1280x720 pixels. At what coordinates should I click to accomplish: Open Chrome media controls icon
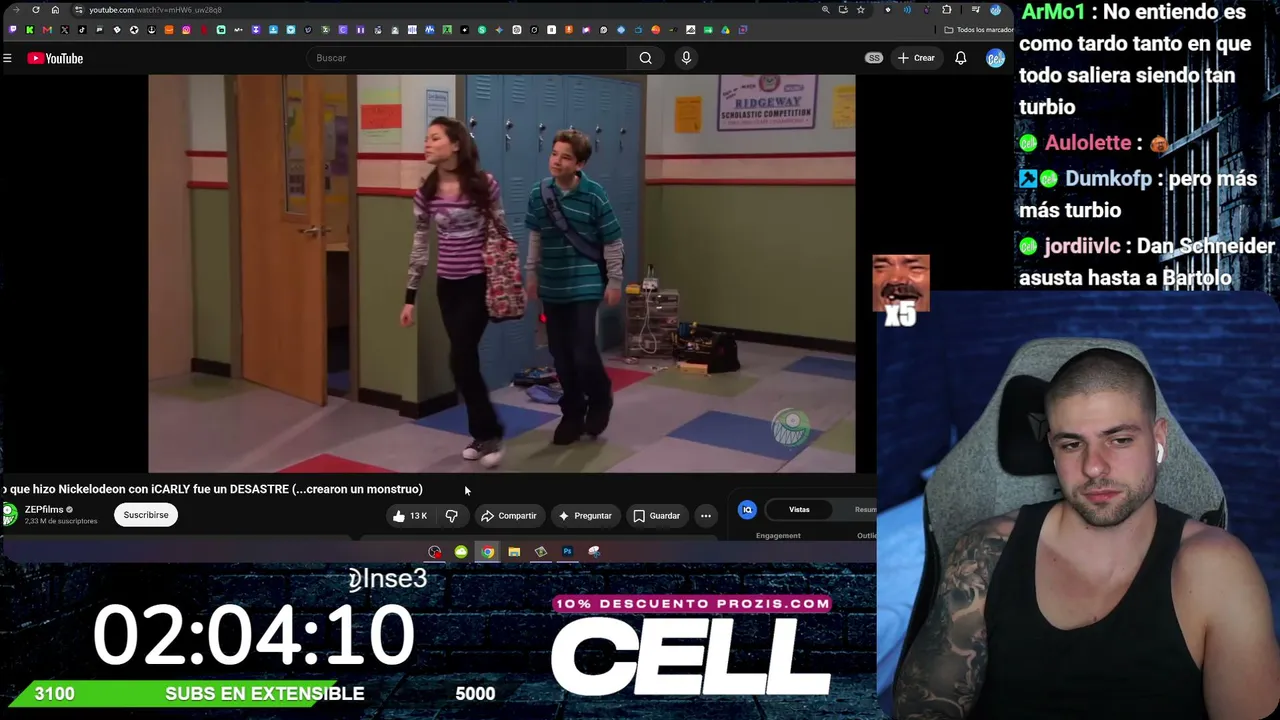[976, 10]
